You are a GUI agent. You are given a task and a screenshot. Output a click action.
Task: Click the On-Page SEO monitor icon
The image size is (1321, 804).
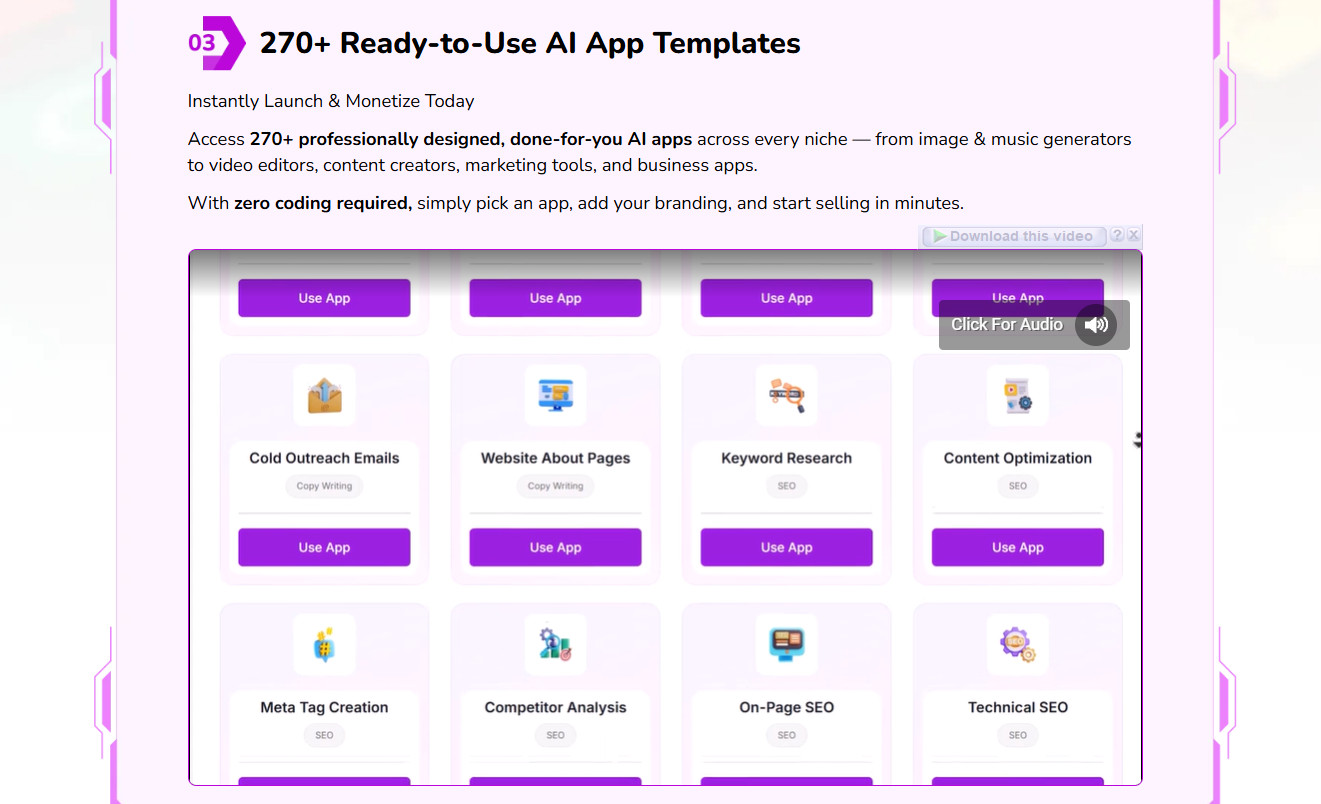coord(786,645)
